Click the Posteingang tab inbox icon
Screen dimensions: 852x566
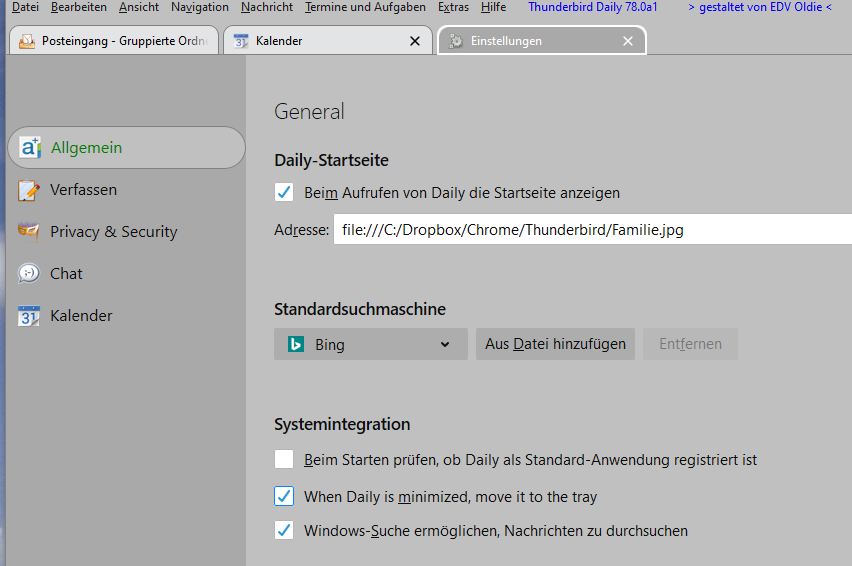pos(26,41)
